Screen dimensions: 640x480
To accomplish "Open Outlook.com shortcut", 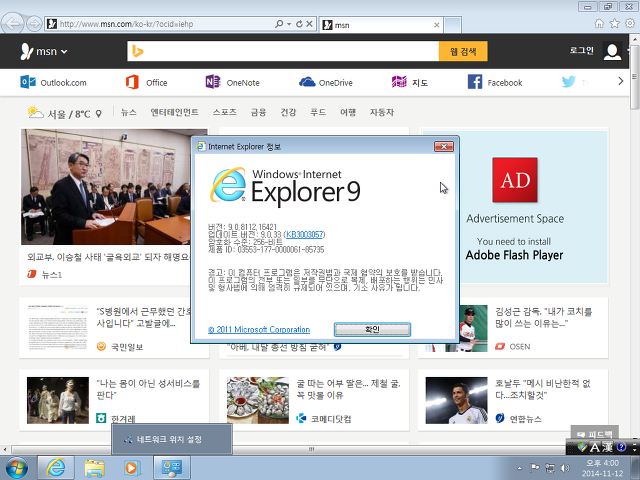I will tap(53, 82).
